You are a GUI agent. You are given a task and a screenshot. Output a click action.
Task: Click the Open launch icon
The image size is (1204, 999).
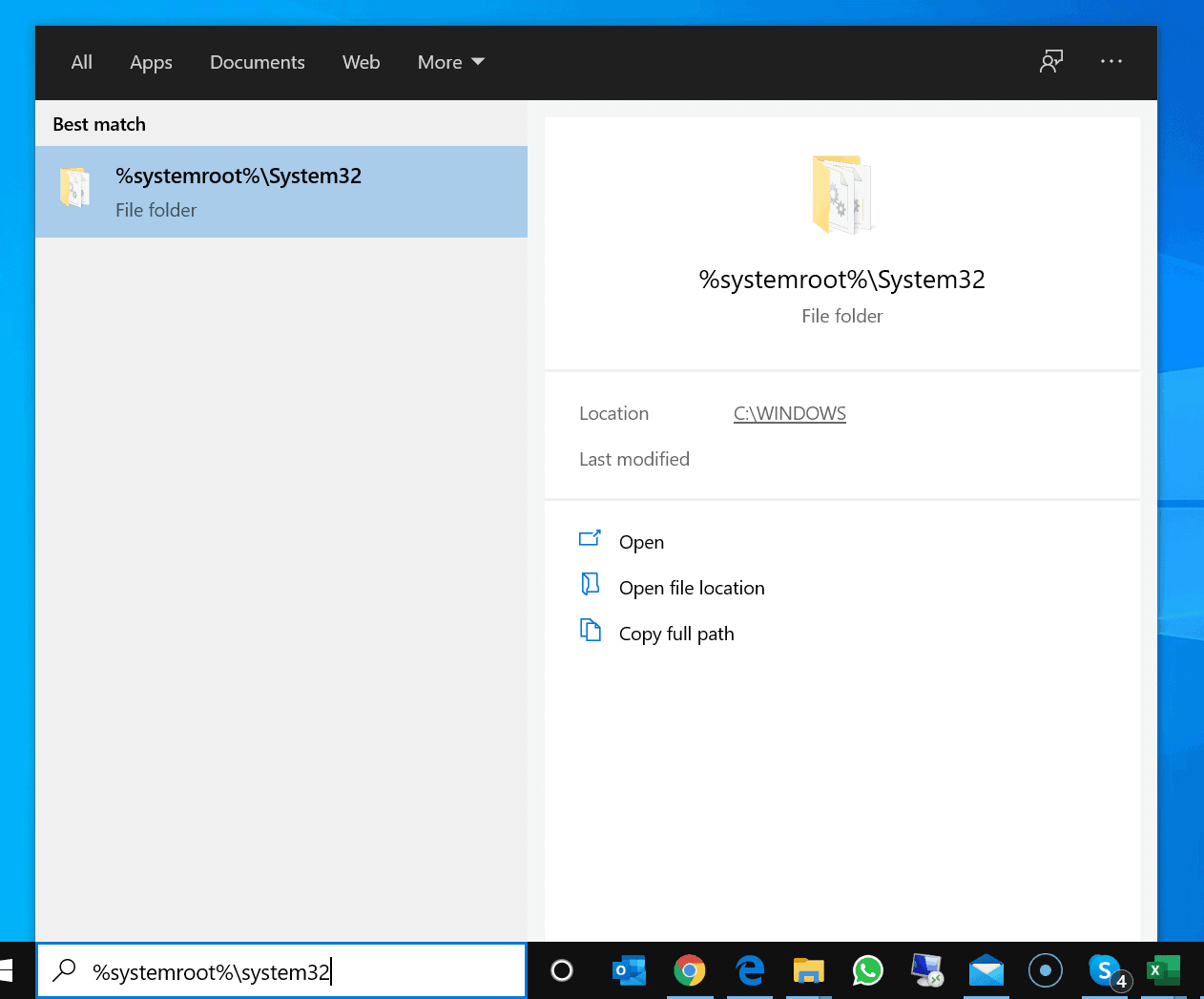[590, 537]
